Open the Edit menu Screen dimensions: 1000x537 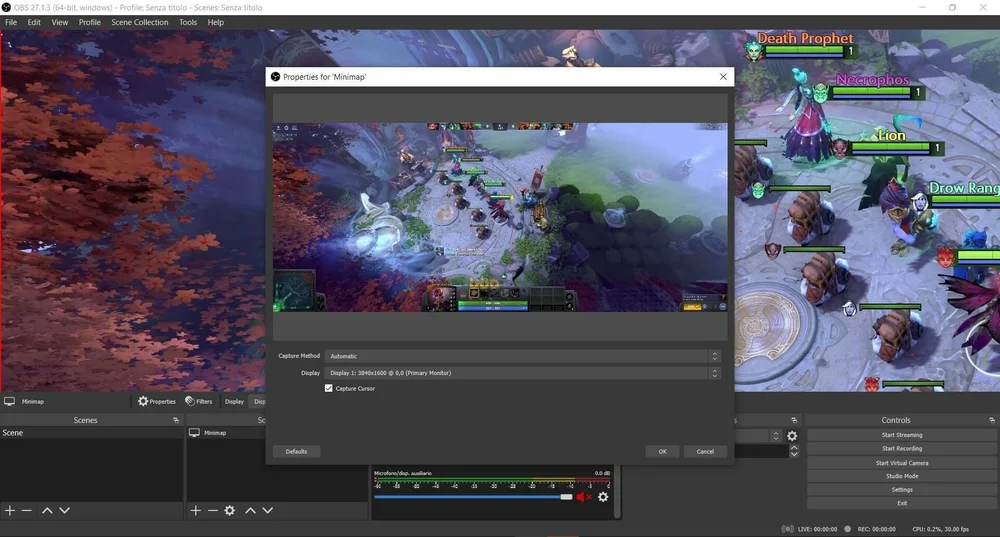pos(34,22)
